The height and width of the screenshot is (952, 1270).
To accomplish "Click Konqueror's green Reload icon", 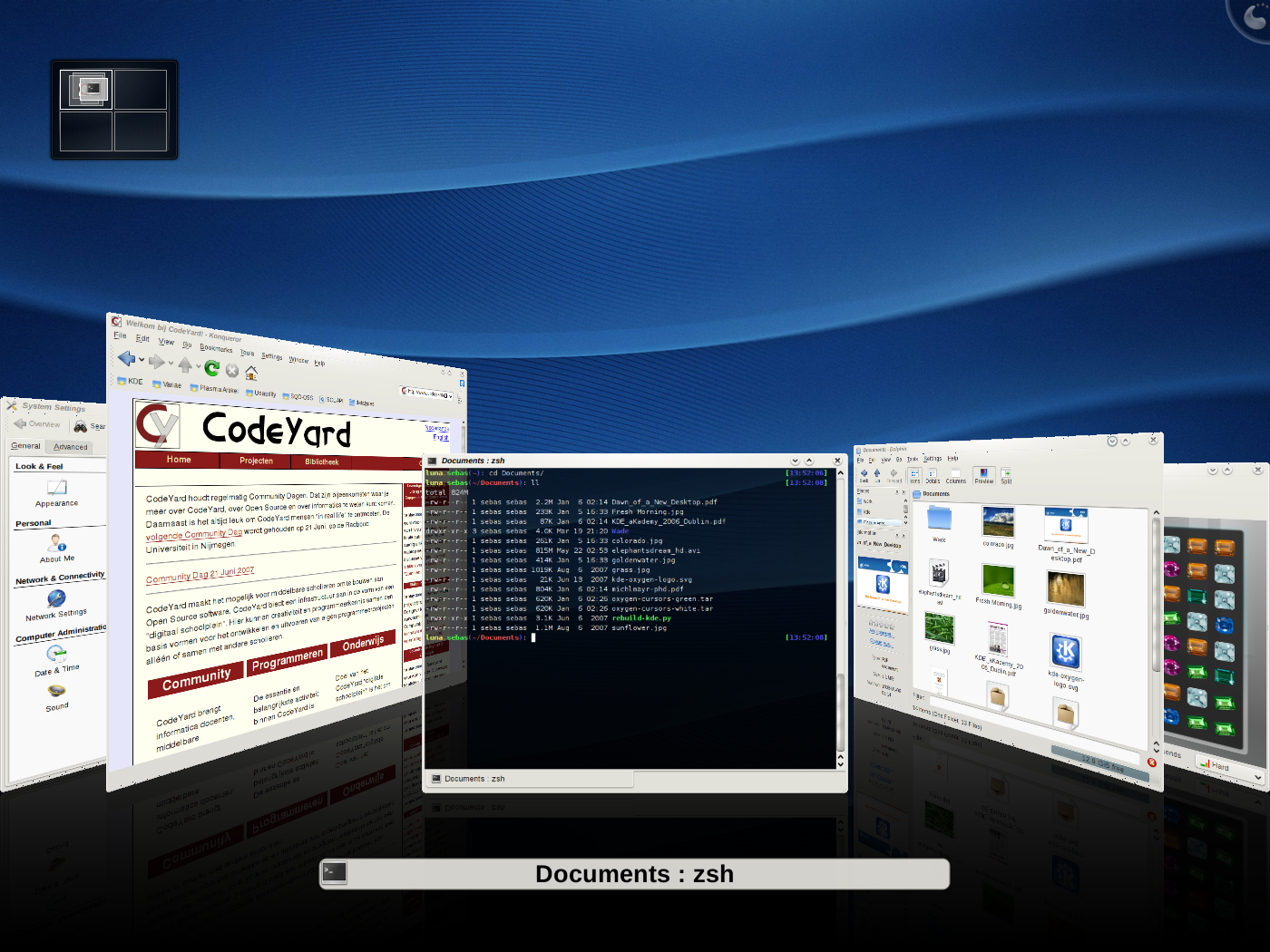I will [211, 368].
